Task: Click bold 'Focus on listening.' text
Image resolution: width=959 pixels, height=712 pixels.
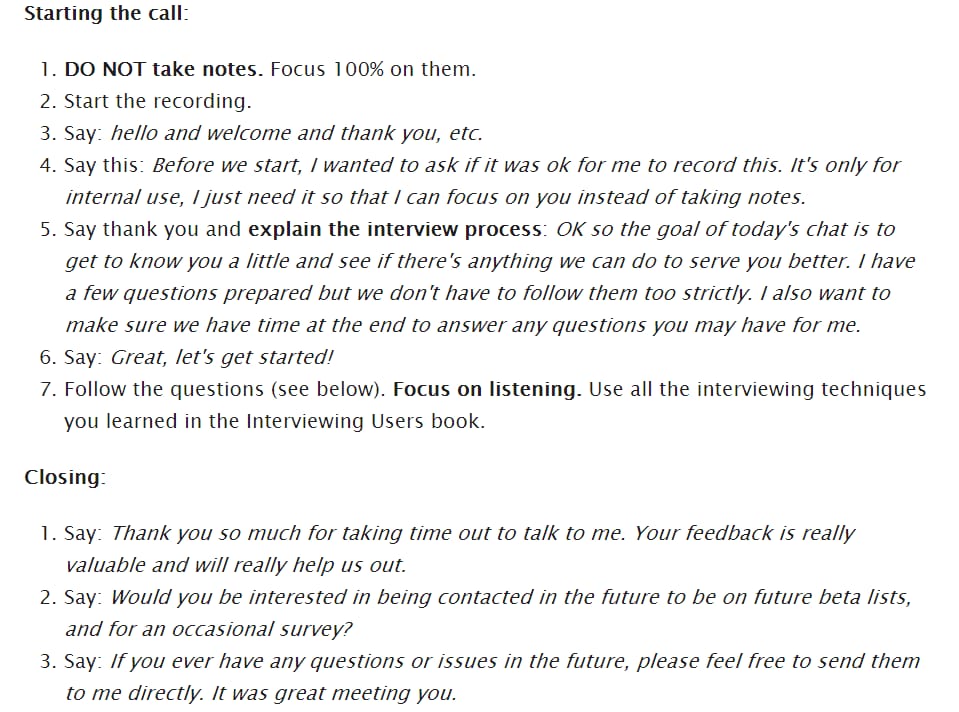Action: click(487, 390)
